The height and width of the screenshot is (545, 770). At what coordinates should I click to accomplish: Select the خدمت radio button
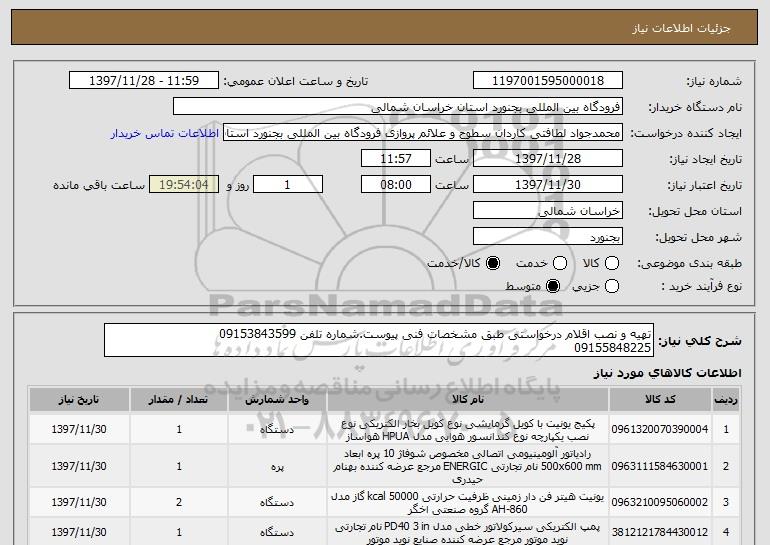pos(560,263)
